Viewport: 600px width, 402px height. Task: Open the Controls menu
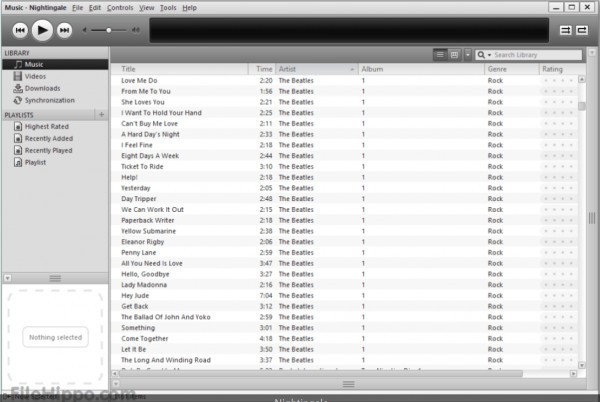120,8
